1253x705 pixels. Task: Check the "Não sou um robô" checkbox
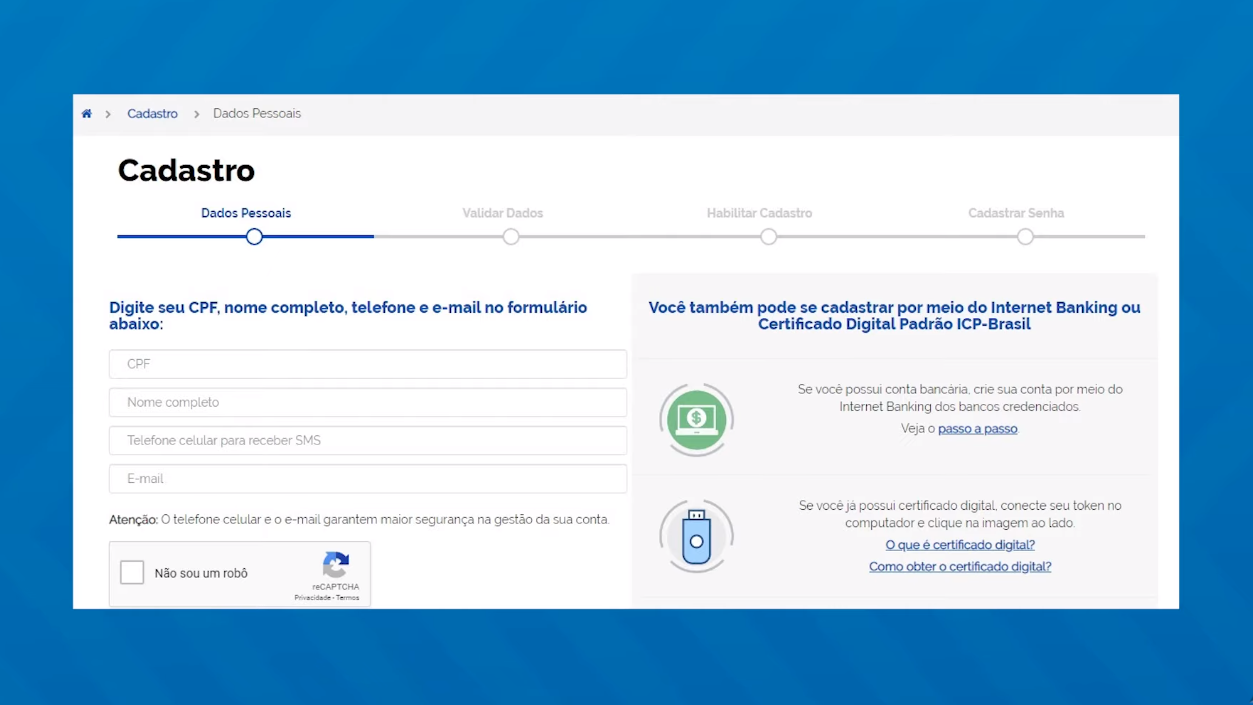click(132, 573)
